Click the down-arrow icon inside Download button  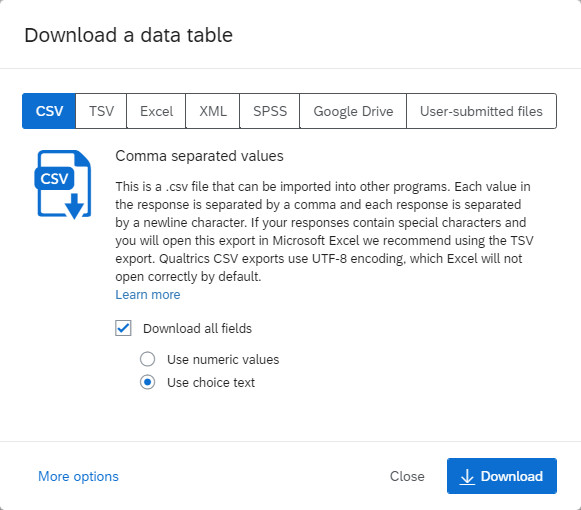[x=467, y=477]
